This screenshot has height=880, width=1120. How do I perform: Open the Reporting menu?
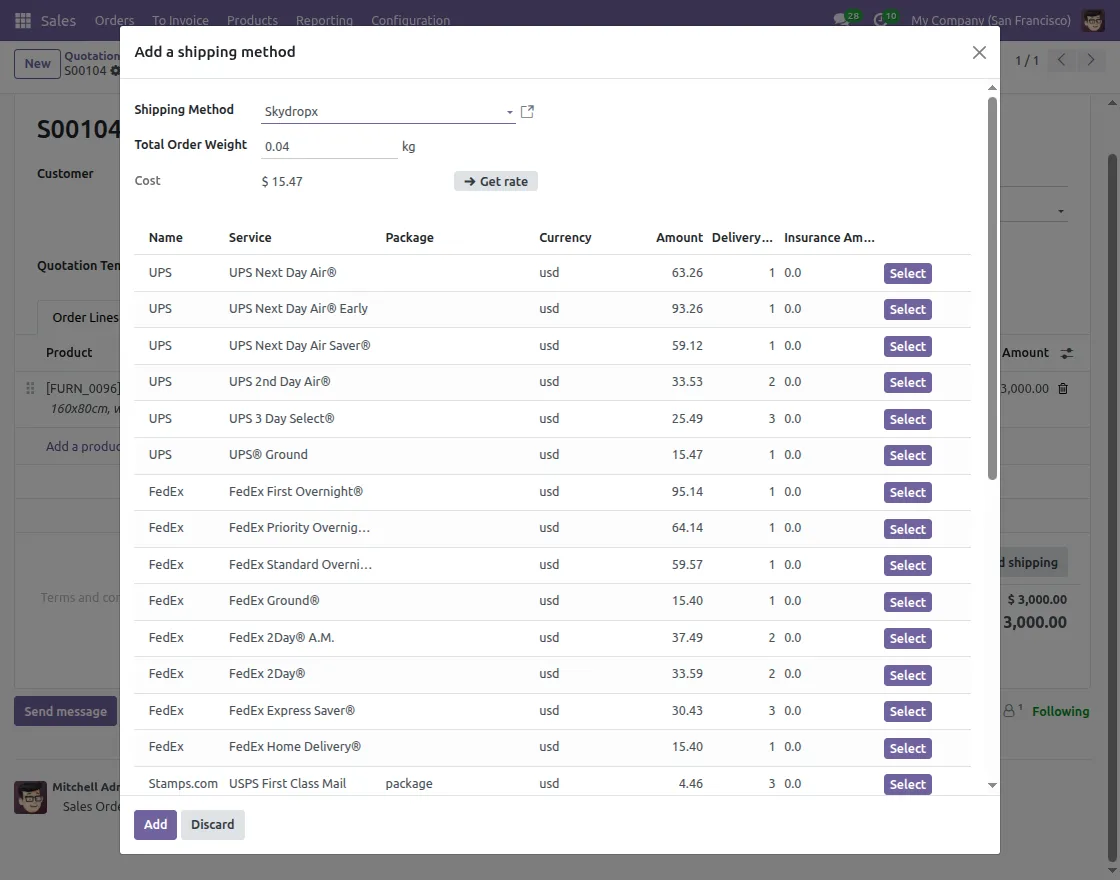(x=326, y=20)
